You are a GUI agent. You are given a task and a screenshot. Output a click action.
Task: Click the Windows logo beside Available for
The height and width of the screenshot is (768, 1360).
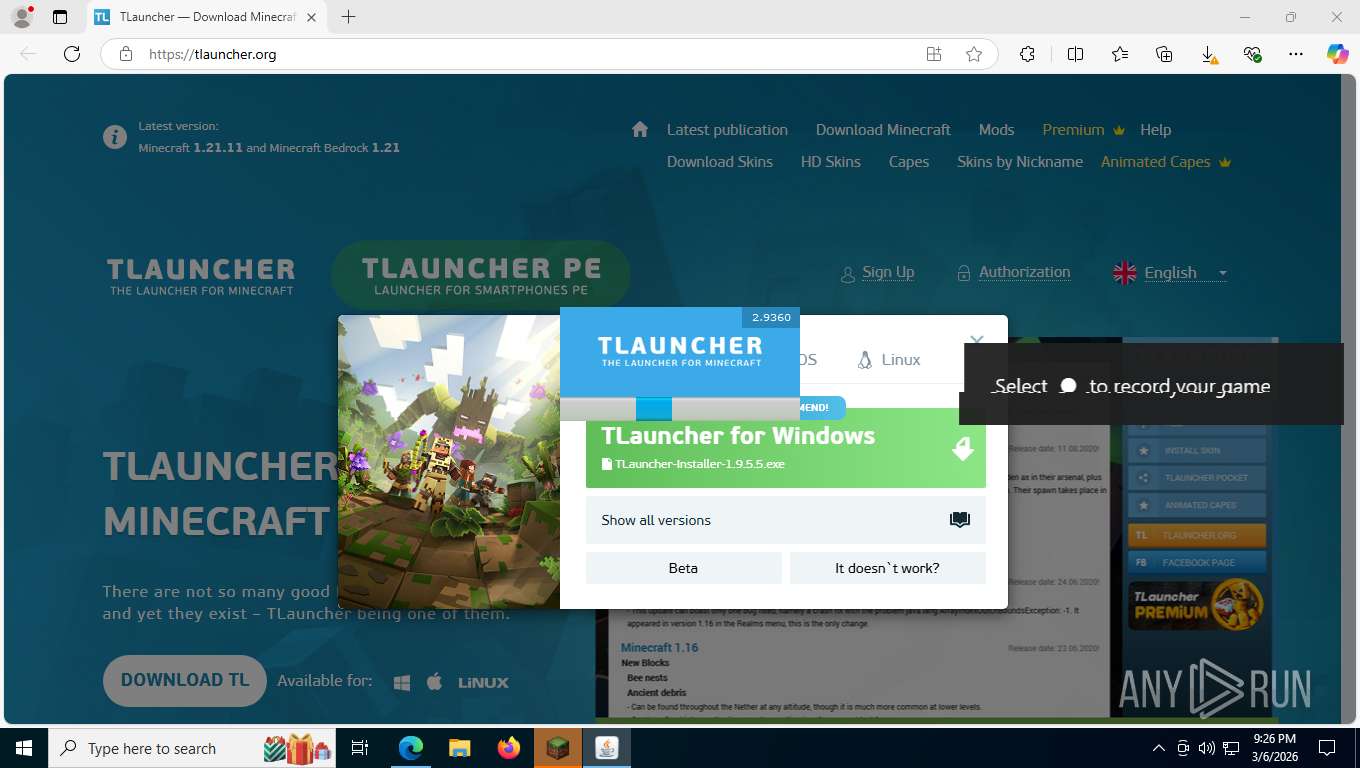402,682
